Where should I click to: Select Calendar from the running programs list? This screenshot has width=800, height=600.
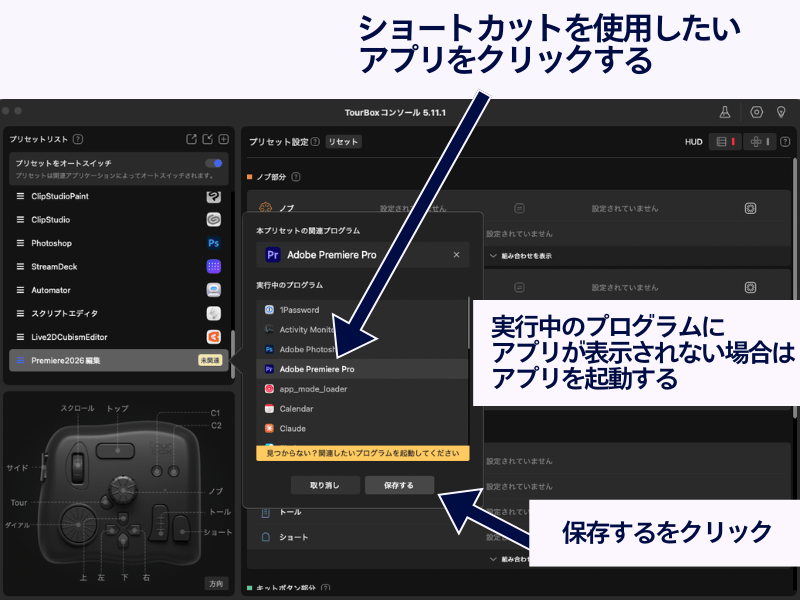click(x=296, y=409)
